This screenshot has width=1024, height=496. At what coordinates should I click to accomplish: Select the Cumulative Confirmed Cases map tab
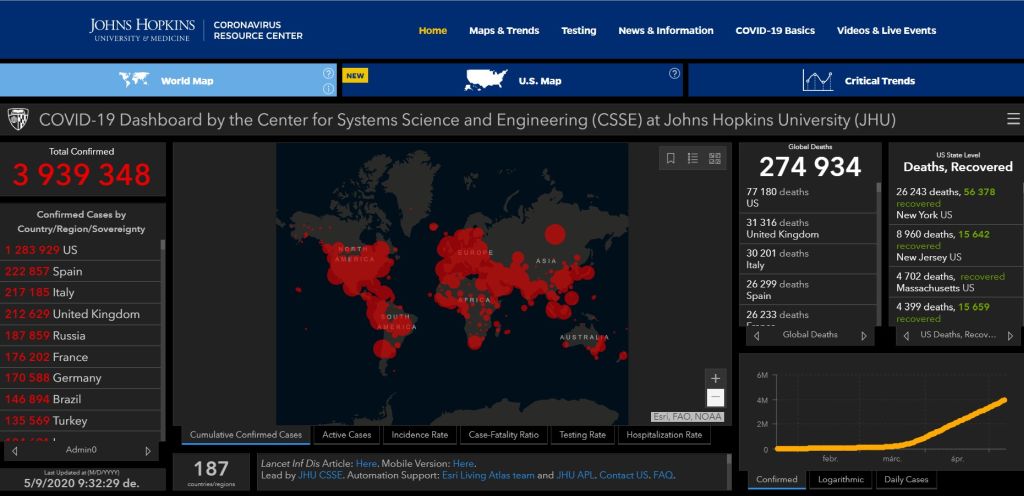tap(246, 435)
